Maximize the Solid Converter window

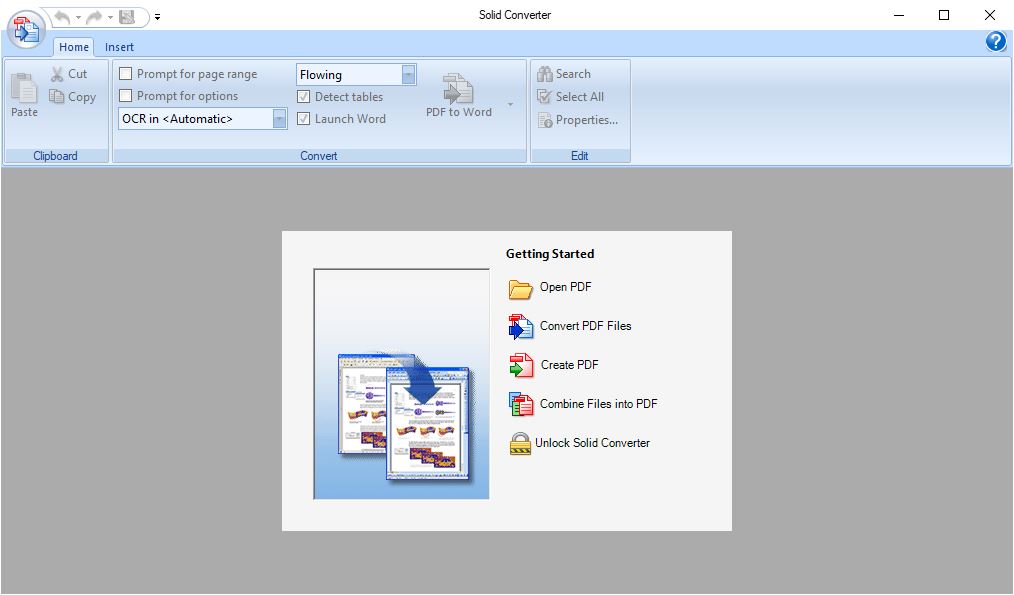pos(944,15)
